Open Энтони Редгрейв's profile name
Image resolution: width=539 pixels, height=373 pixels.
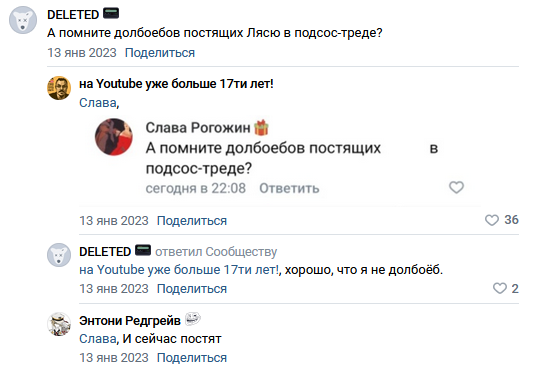click(130, 320)
